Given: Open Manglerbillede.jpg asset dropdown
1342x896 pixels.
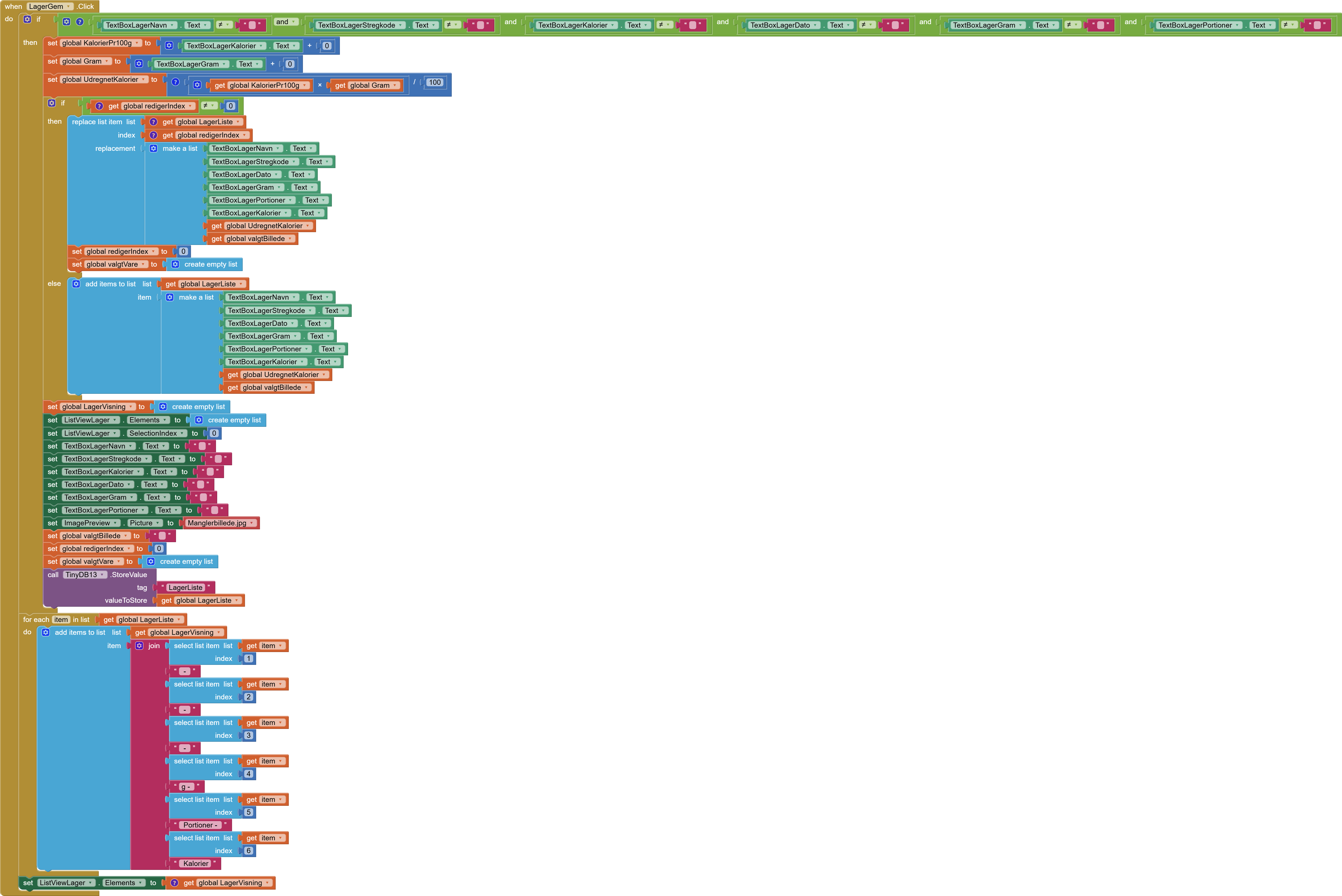Looking at the screenshot, I should 221,523.
